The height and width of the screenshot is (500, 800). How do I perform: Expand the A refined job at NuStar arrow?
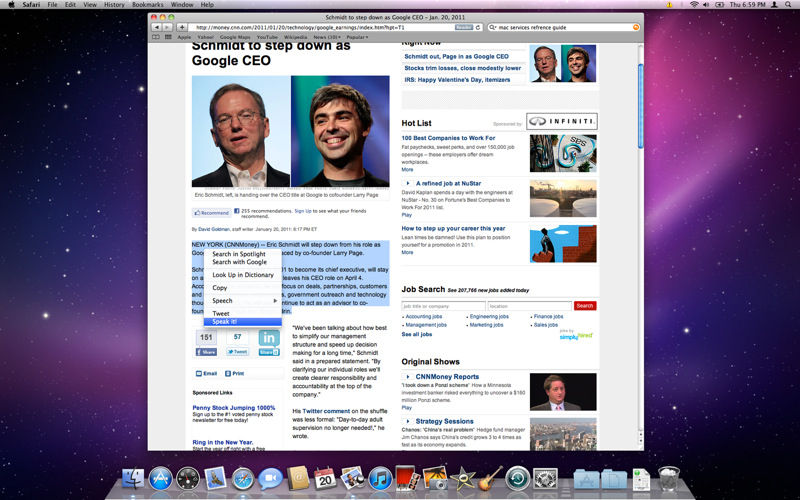(408, 183)
